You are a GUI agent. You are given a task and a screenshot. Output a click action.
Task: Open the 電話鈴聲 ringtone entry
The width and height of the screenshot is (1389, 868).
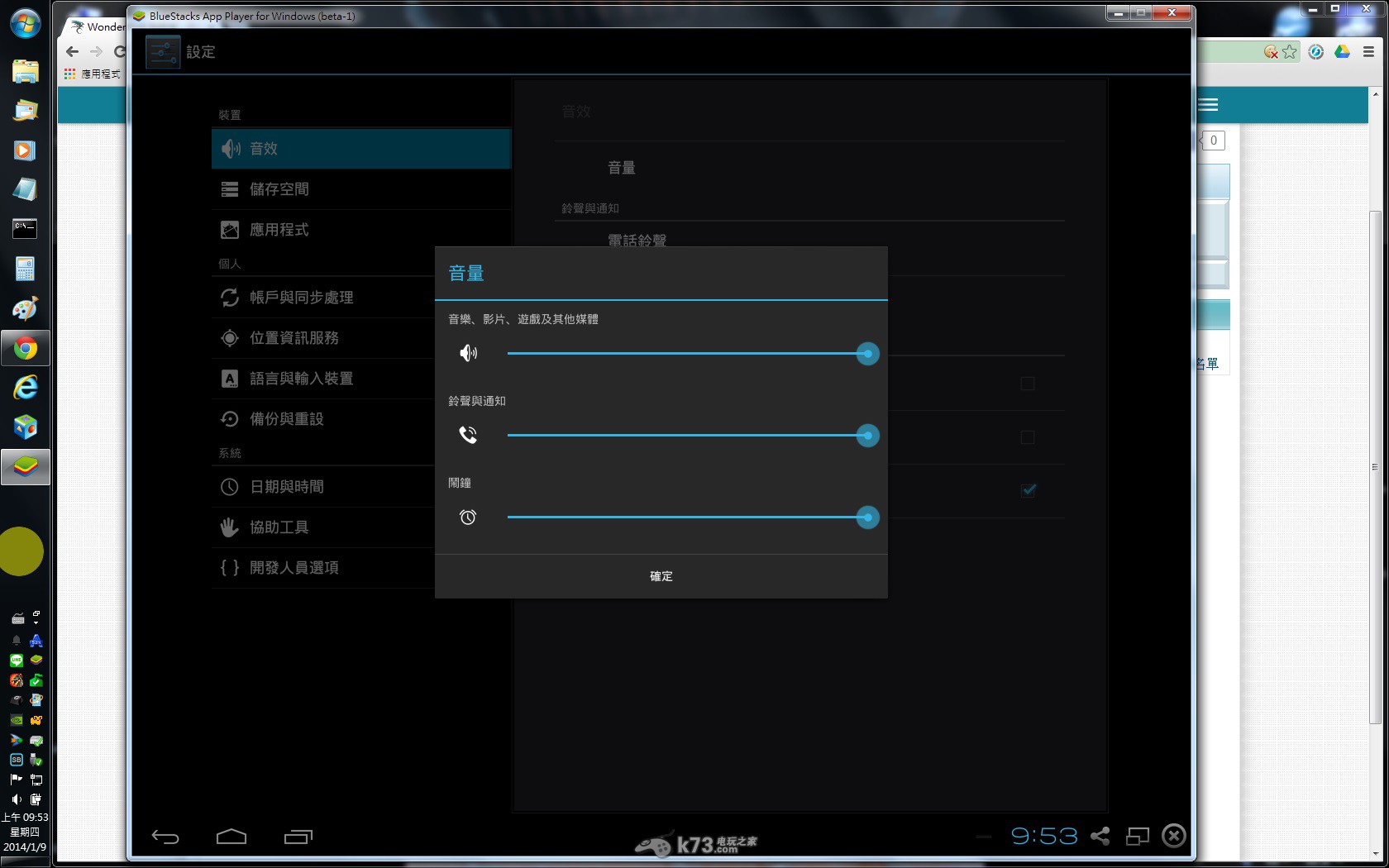click(637, 240)
